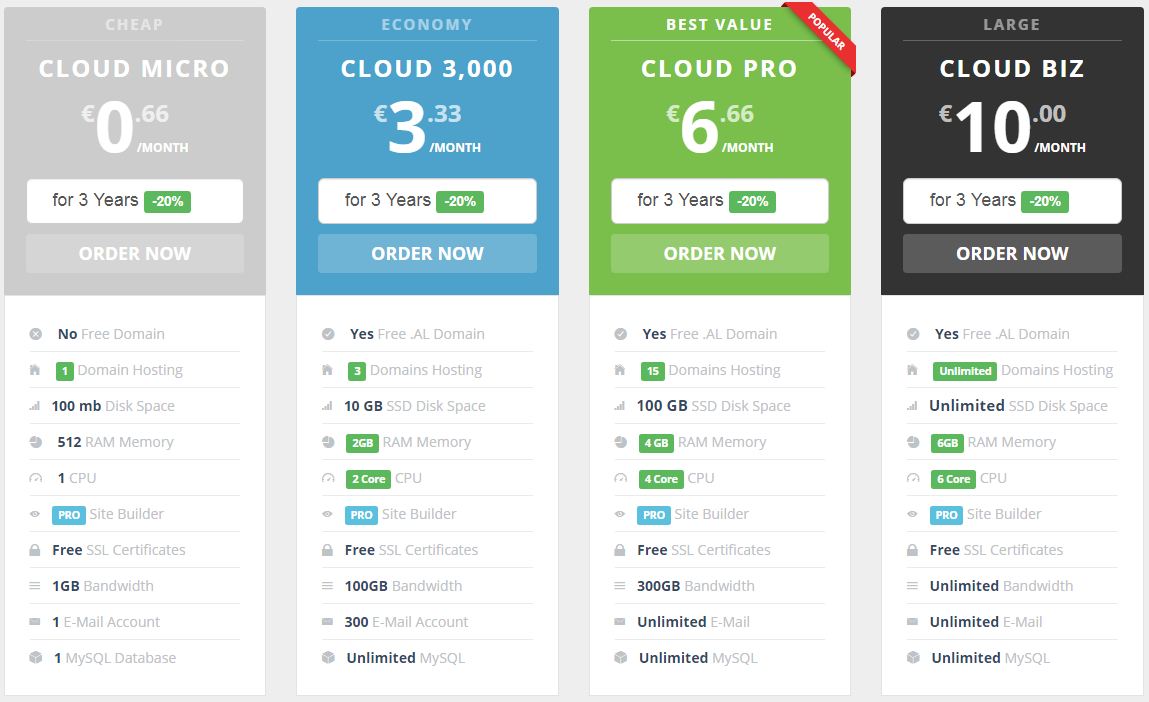
Task: Click envelope icon beside Unlimited E-Mail in Cloud Biz
Action: [912, 622]
